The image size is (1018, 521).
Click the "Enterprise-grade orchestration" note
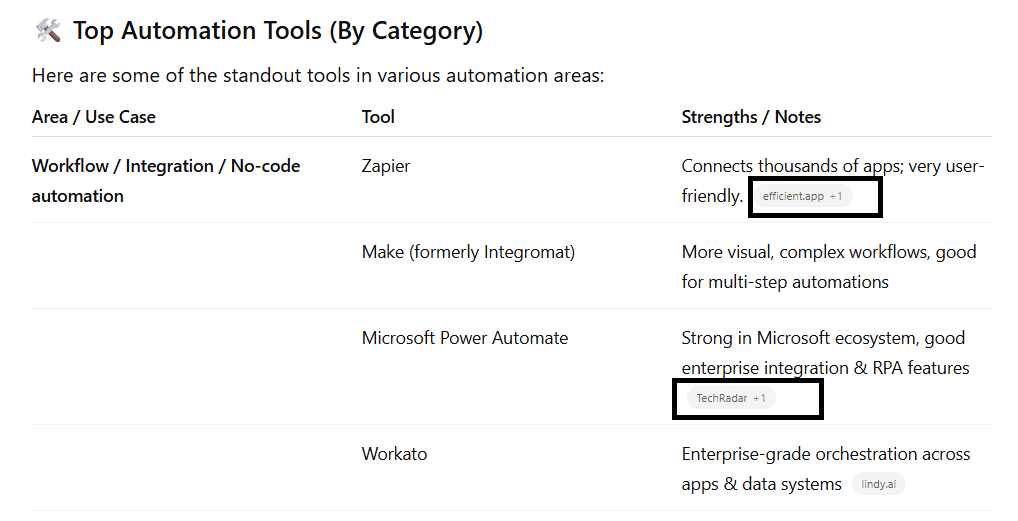[x=826, y=454]
